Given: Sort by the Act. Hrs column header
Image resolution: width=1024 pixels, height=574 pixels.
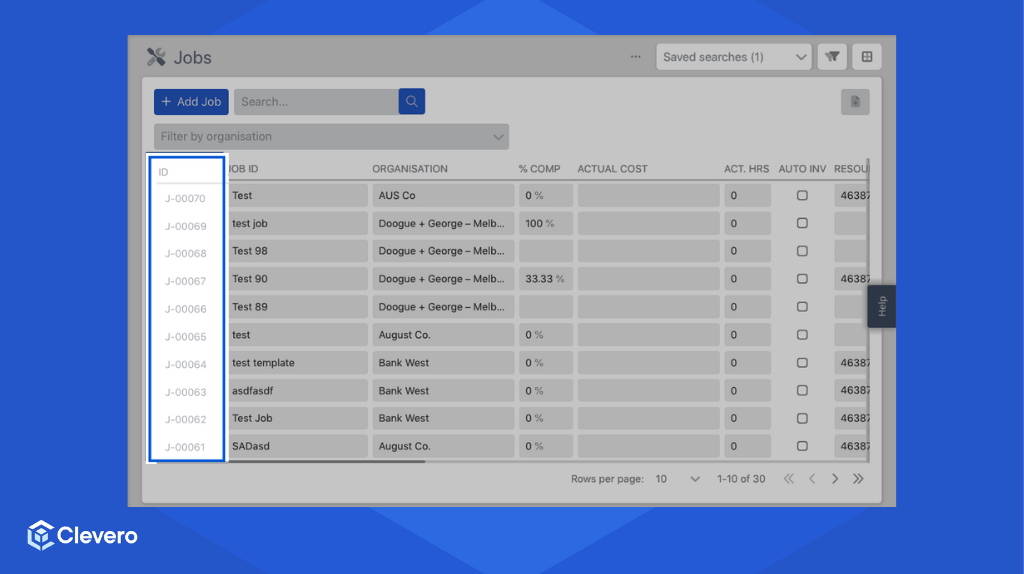Looking at the screenshot, I should pyautogui.click(x=746, y=168).
